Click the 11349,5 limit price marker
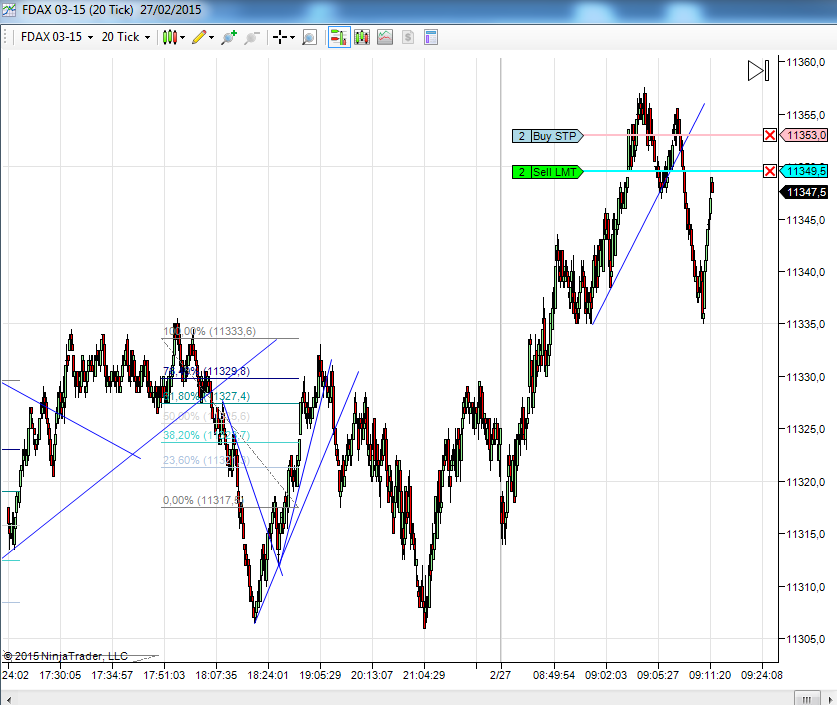This screenshot has width=837, height=705. click(x=804, y=171)
